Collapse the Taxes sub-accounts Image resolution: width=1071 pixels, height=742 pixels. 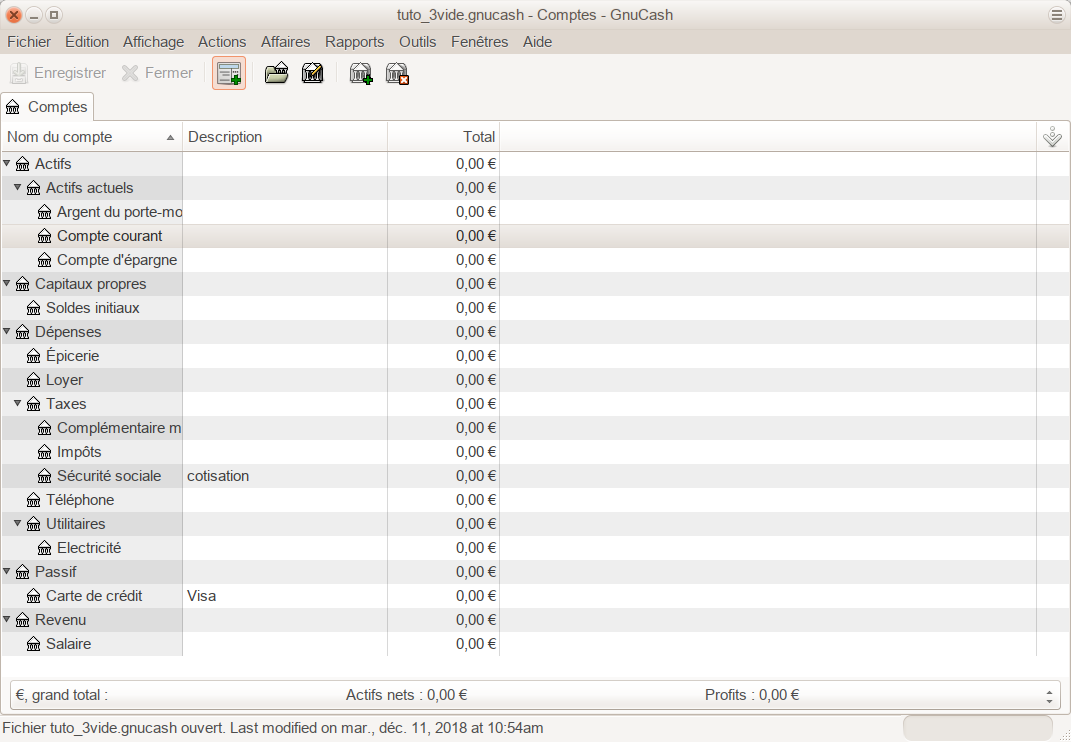point(18,403)
